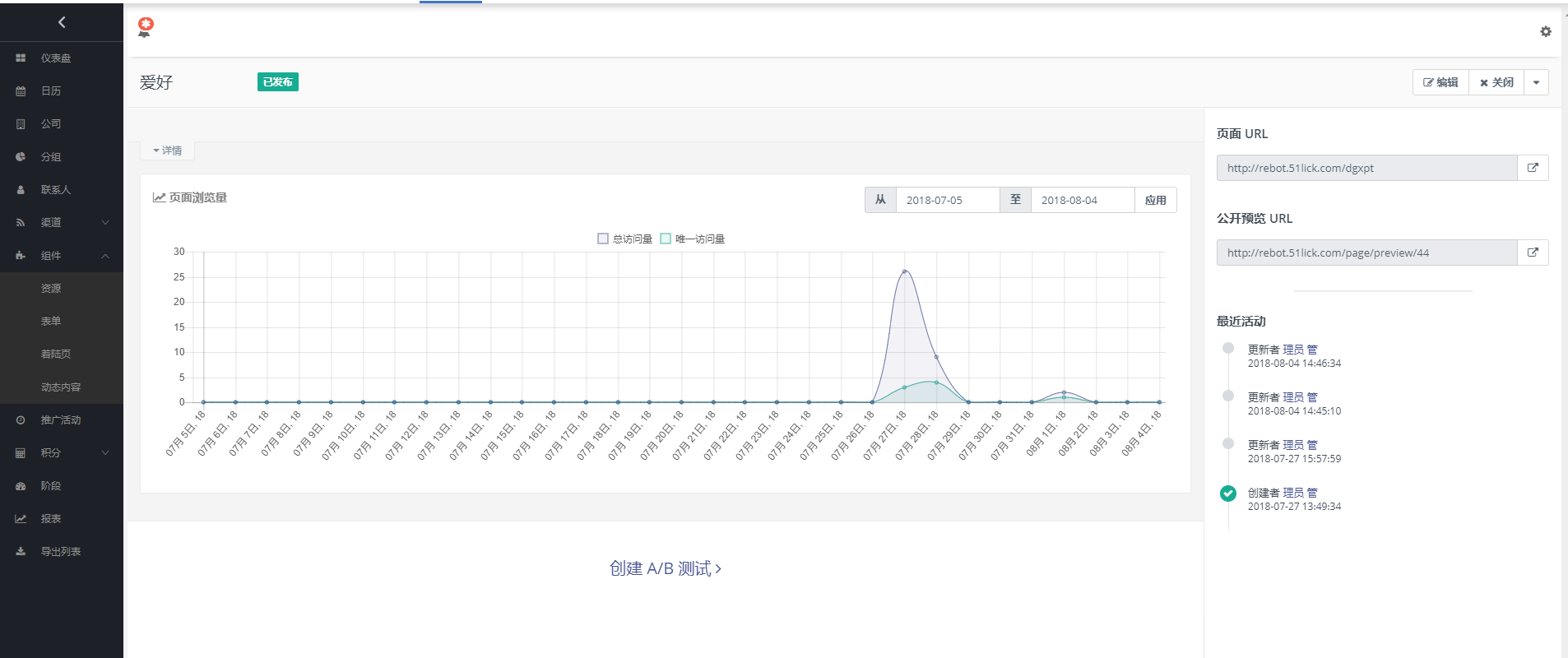Expand the 详情 details toggle
Viewport: 1568px width, 658px height.
(167, 151)
